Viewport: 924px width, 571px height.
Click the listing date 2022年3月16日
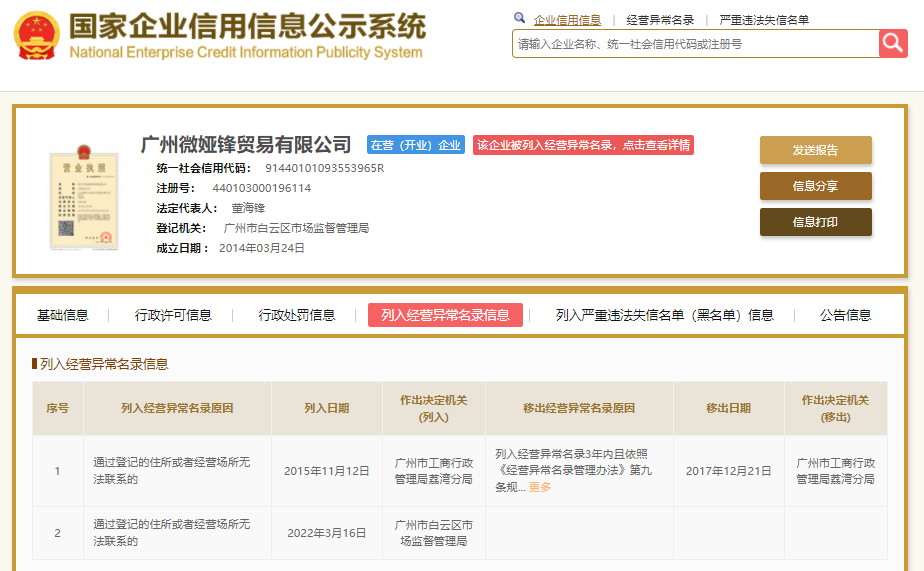click(x=327, y=533)
